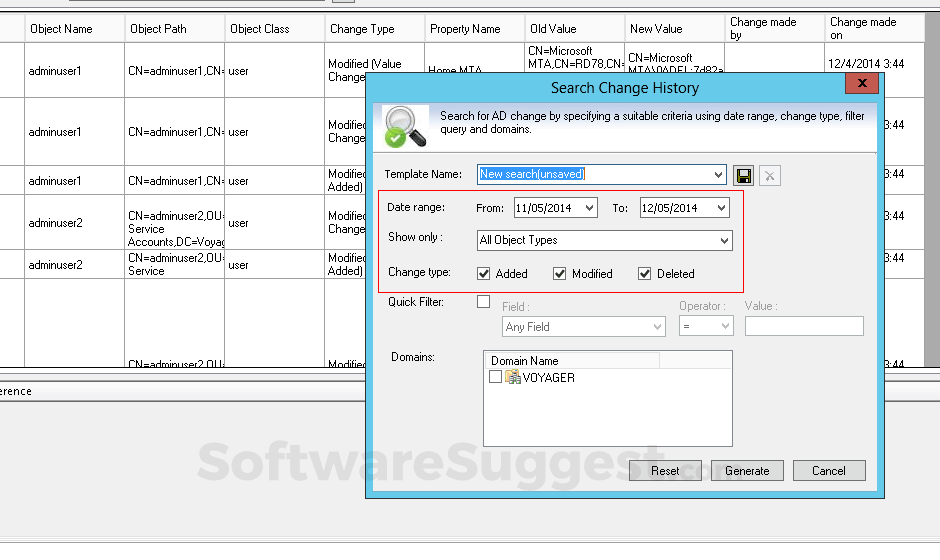Select first adminuser1 row in grid
Screen dimensions: 940x560
(x=74, y=70)
